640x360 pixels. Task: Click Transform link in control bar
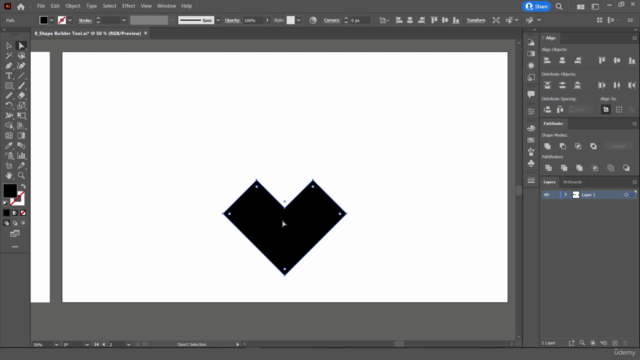(476, 20)
